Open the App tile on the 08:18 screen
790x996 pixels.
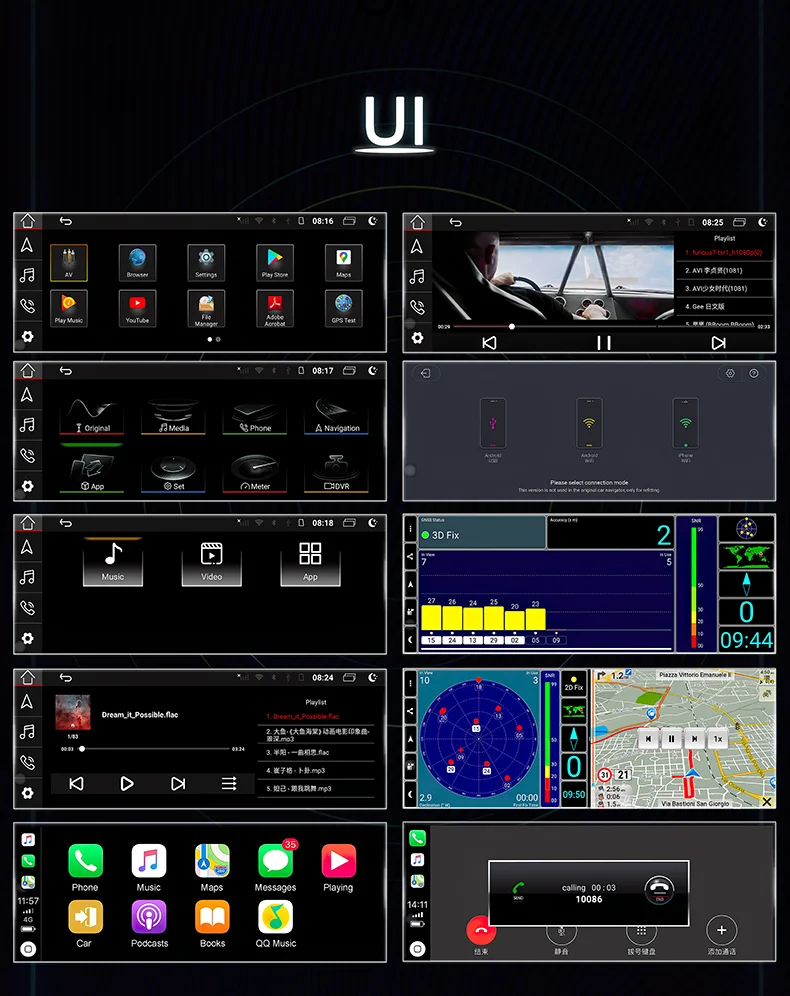tap(310, 562)
